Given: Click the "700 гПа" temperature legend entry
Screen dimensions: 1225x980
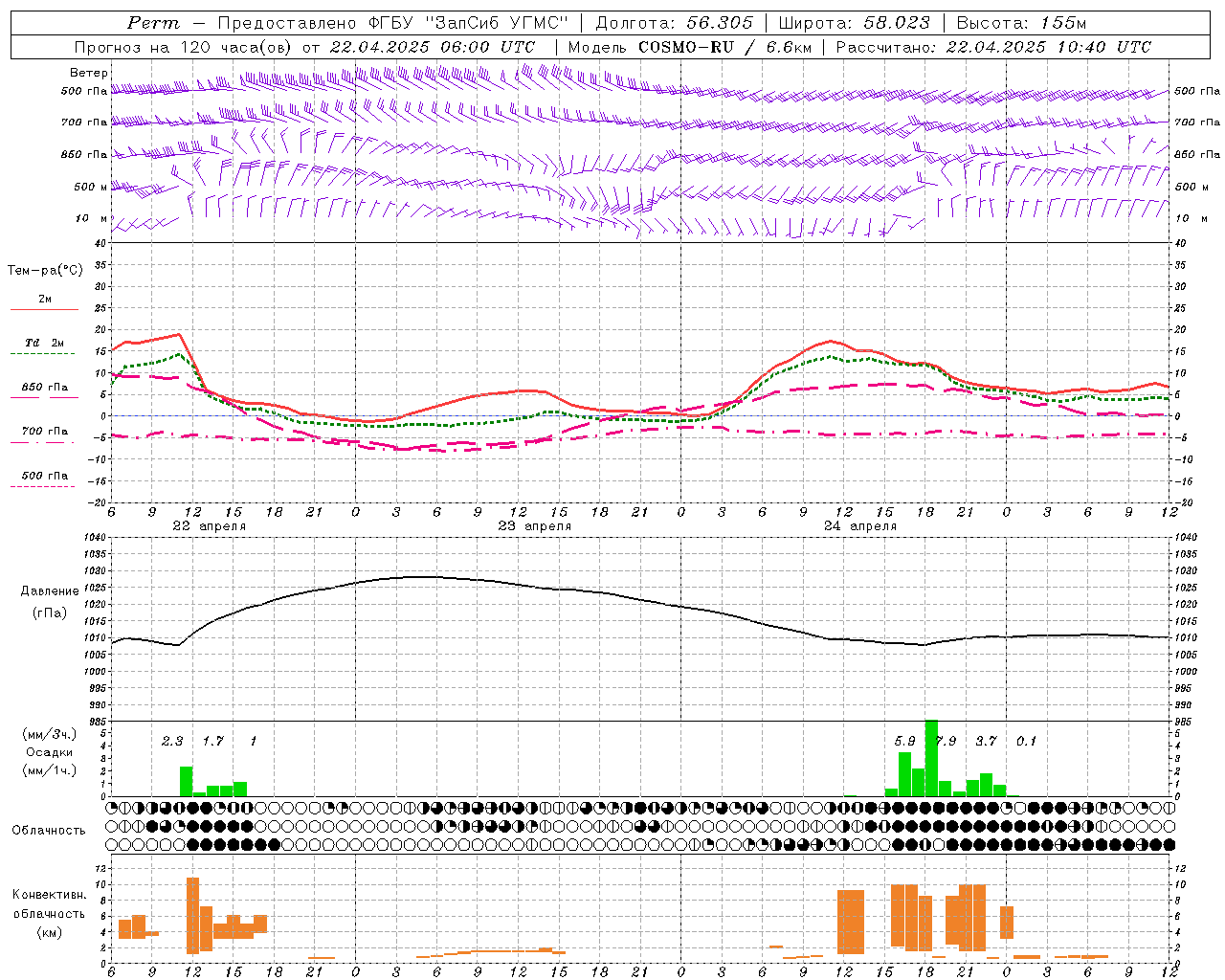Looking at the screenshot, I should click(x=44, y=432).
